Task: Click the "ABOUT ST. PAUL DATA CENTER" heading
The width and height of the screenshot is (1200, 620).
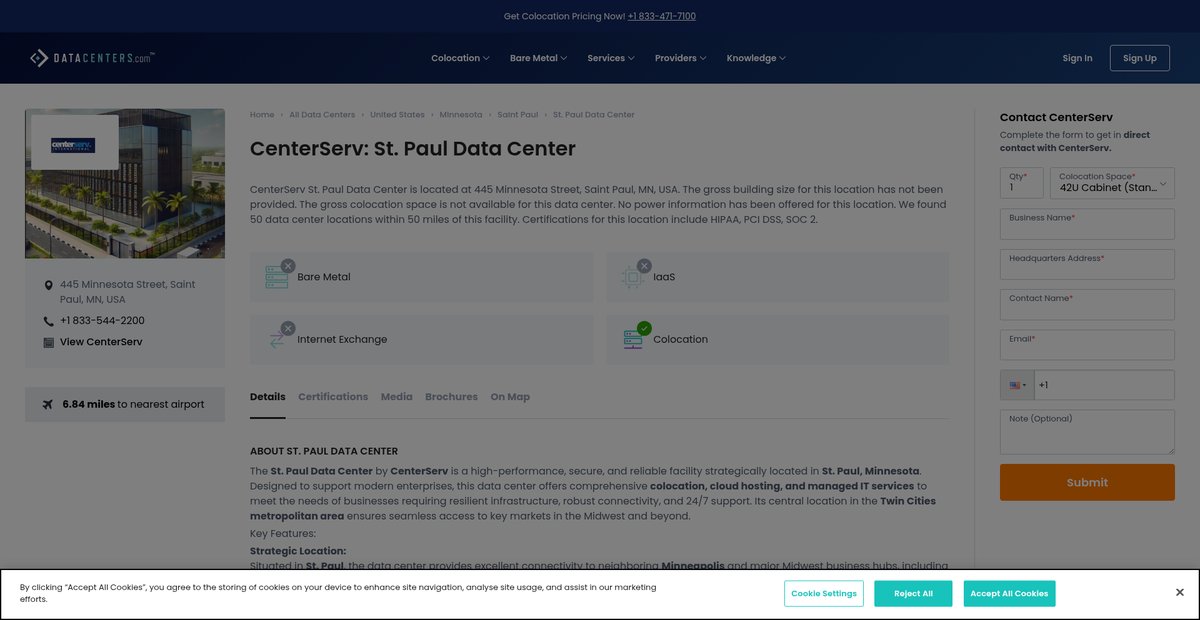Action: point(324,451)
